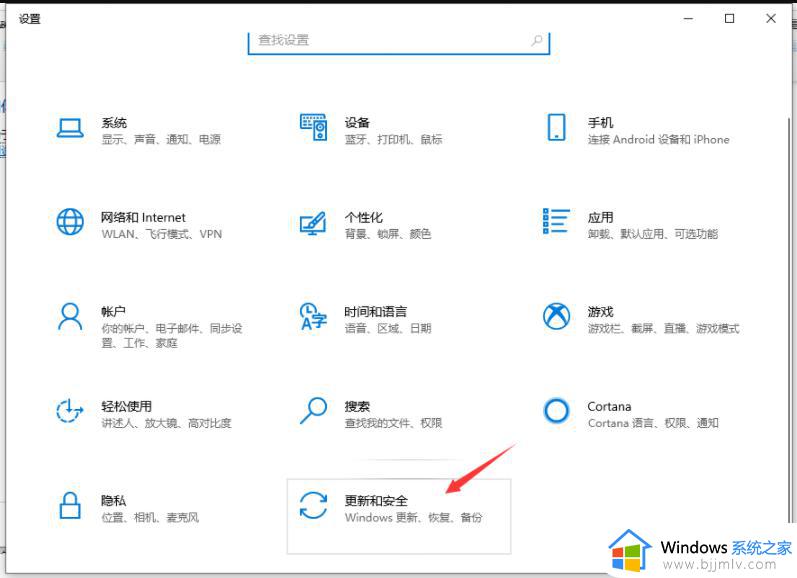The width and height of the screenshot is (797, 578).
Task: Open the Cortana circle icon
Action: [x=557, y=411]
